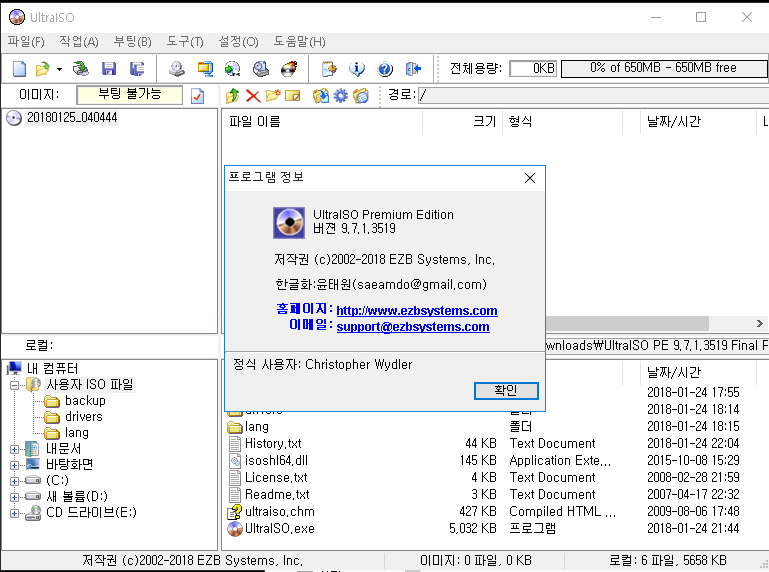This screenshot has width=769, height=572.
Task: Select isoshl64.dll in the local file list
Action: pos(276,461)
